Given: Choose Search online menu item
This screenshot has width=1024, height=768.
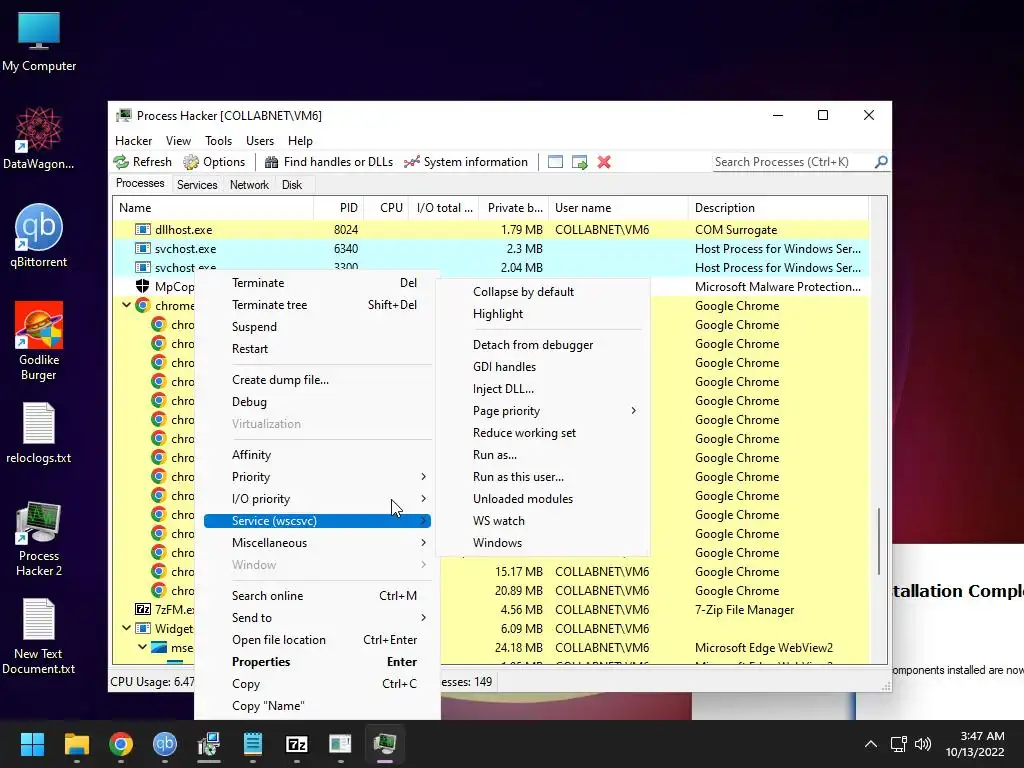Looking at the screenshot, I should pyautogui.click(x=317, y=596).
